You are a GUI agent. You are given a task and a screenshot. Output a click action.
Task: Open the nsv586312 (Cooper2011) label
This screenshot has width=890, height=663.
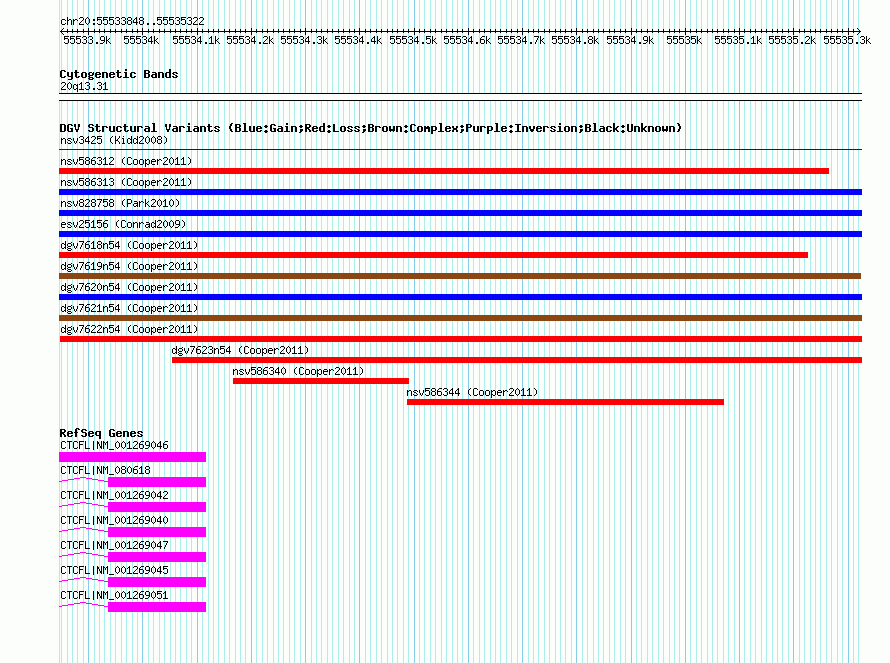[126, 161]
